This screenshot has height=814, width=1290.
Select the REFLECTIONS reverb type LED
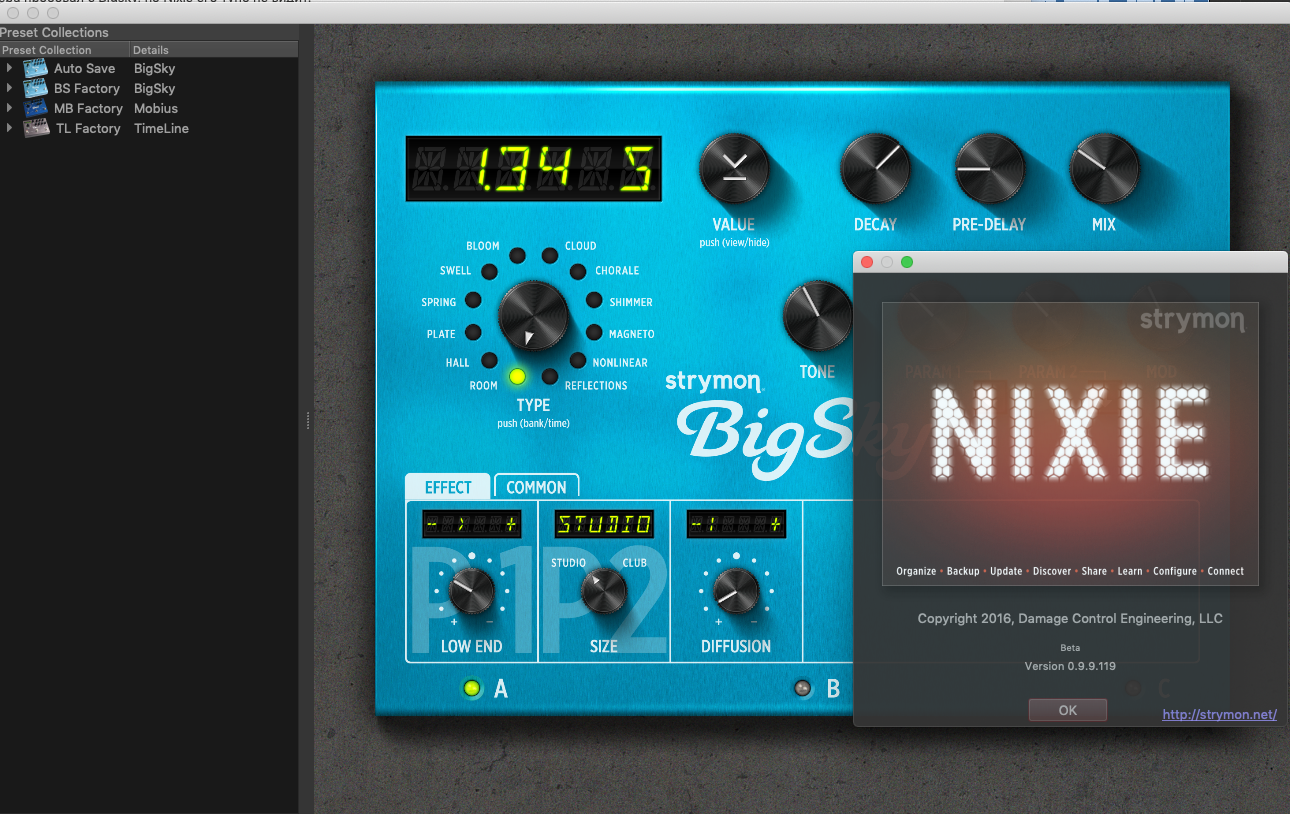tap(549, 377)
